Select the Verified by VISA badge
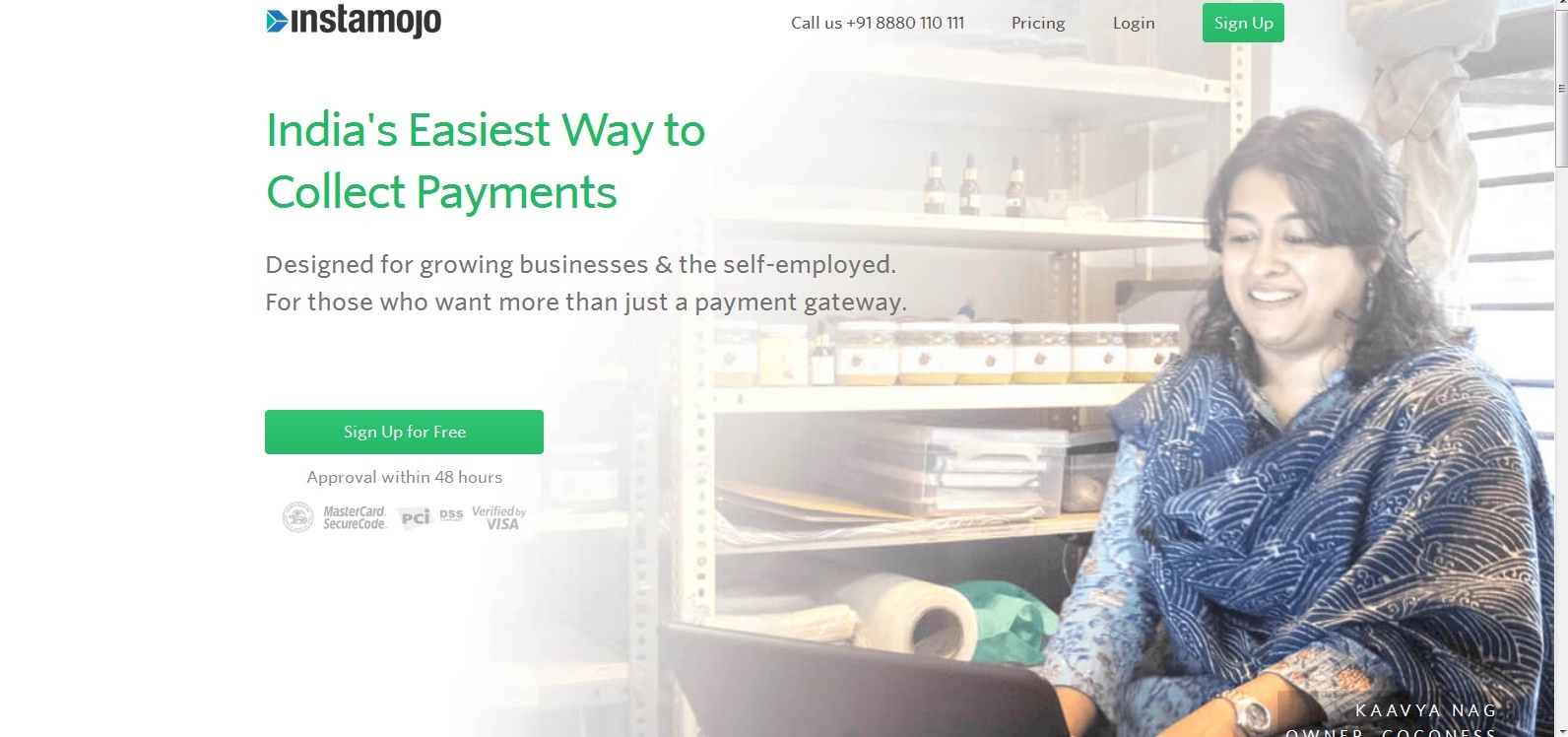1568x737 pixels. click(x=499, y=518)
